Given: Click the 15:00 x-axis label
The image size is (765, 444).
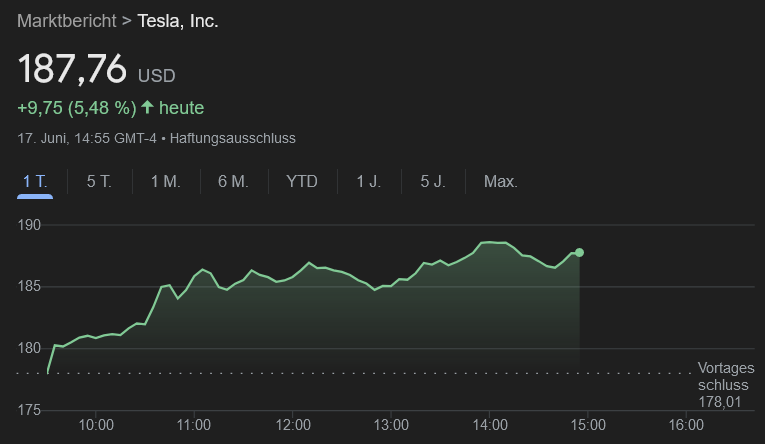Looking at the screenshot, I should coord(588,425).
